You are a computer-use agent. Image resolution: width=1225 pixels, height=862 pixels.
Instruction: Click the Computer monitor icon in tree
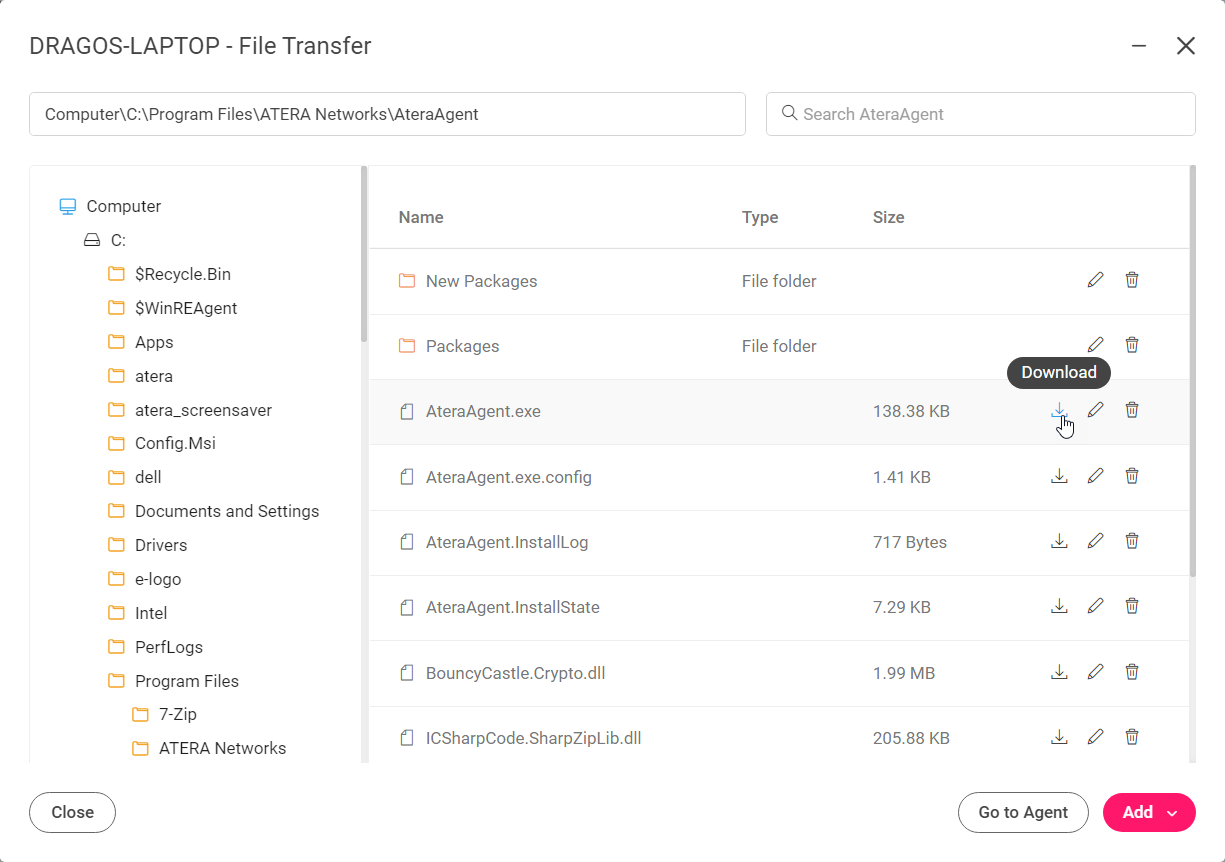[68, 206]
